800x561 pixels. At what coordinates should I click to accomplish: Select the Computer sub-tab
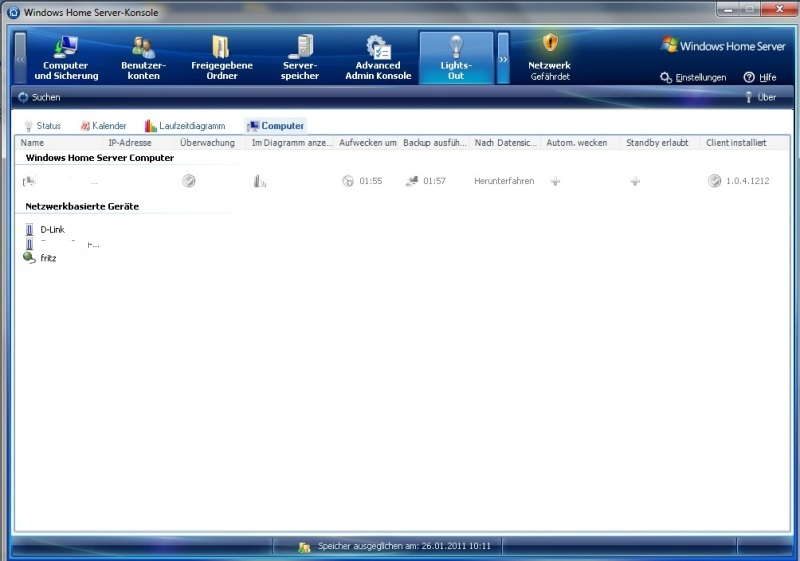coord(276,125)
